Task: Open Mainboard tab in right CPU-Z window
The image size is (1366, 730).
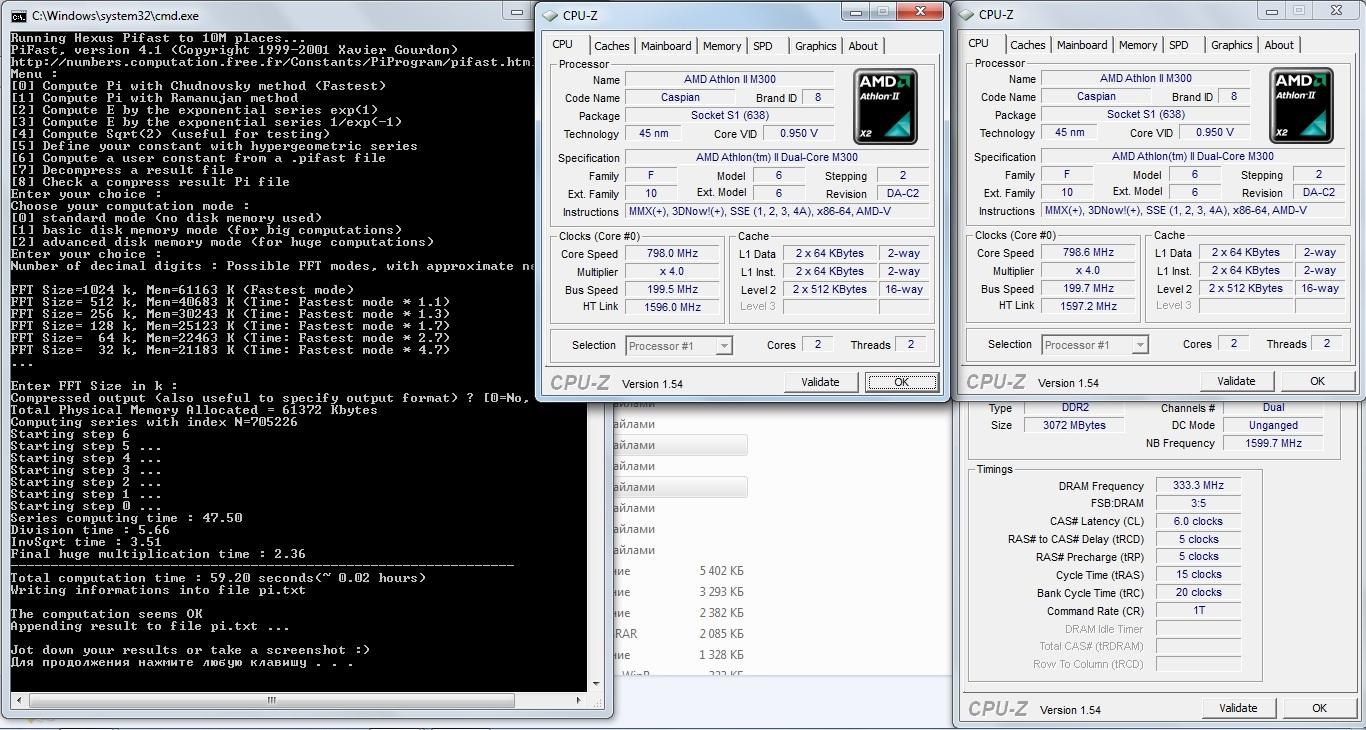Action: [x=1082, y=45]
